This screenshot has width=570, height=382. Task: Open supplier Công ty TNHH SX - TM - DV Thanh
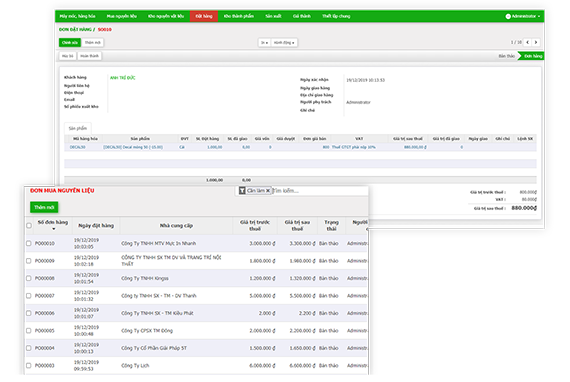158,296
